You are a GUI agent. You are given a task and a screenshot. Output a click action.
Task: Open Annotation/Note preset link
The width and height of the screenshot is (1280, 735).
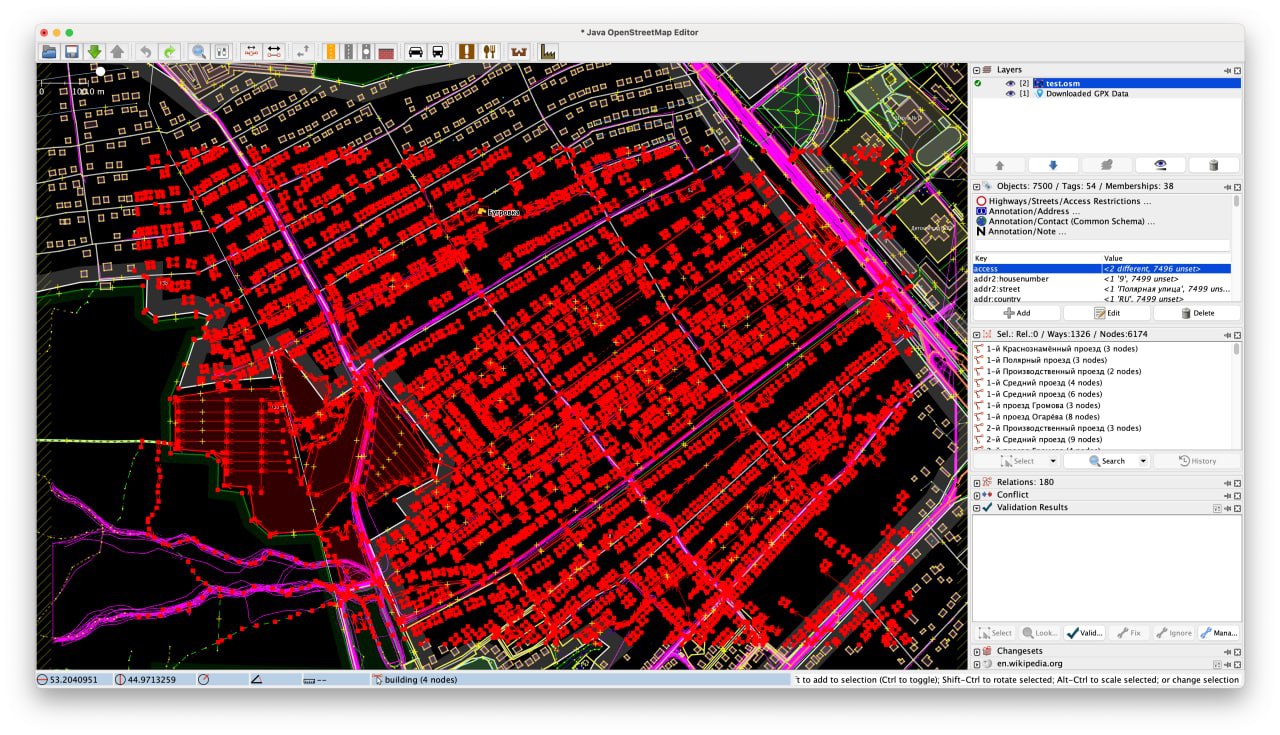click(x=1021, y=231)
